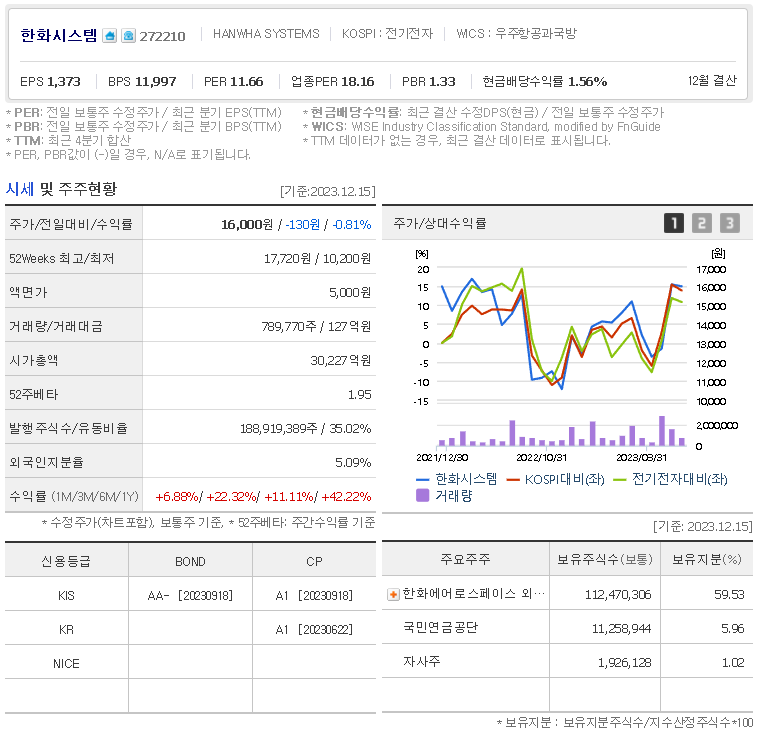Click the 자사주 shareholder row

tap(567, 662)
